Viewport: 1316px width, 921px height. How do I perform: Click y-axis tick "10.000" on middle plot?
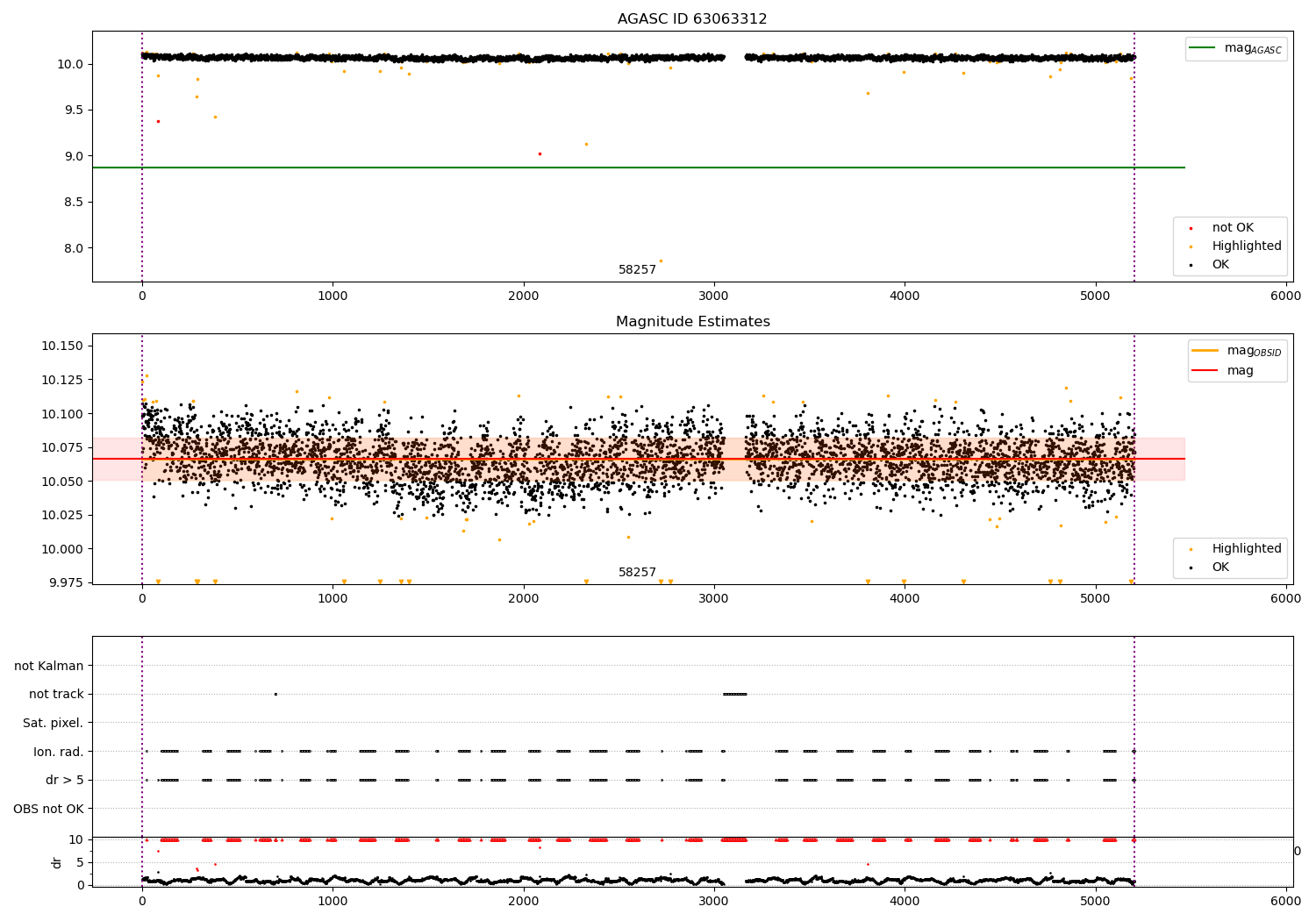point(63,549)
